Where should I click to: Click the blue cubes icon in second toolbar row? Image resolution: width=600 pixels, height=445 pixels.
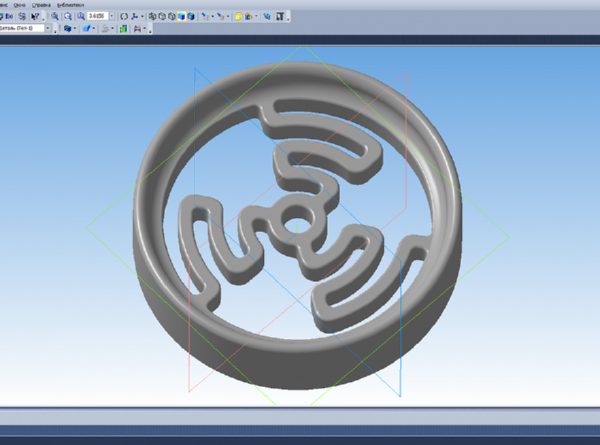click(x=67, y=28)
